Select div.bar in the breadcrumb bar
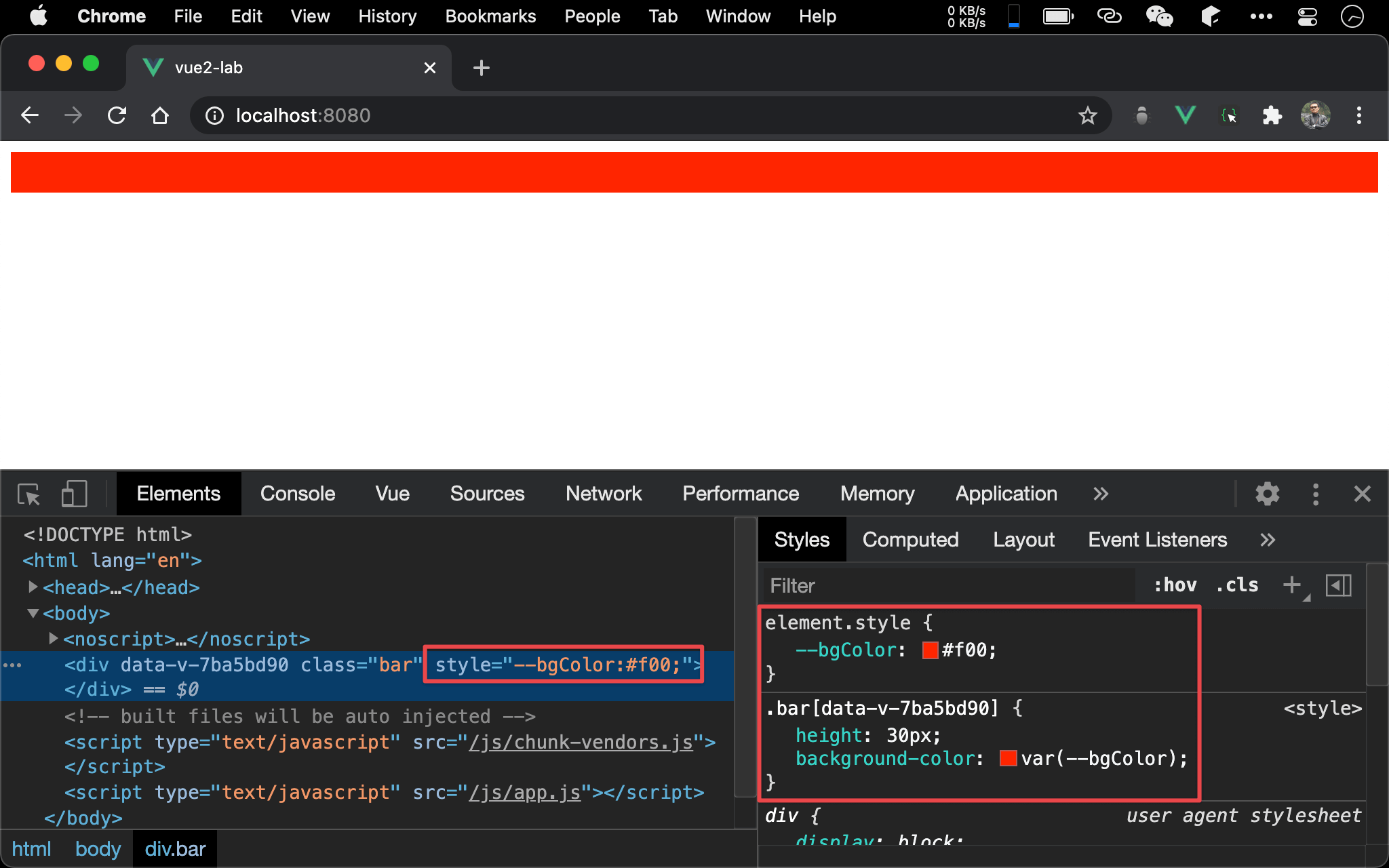 [x=175, y=849]
